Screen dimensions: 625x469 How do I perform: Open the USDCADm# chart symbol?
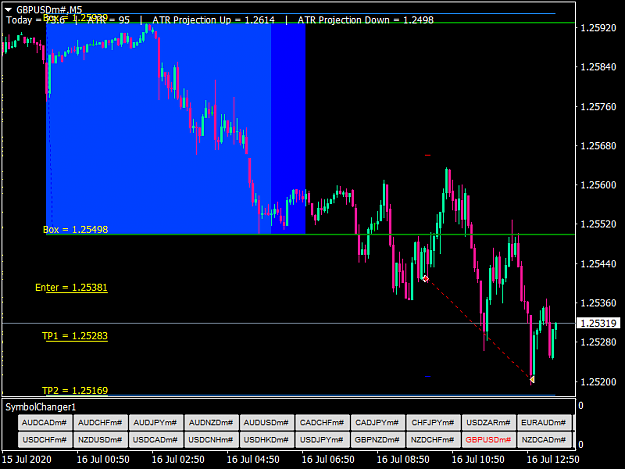[155, 440]
